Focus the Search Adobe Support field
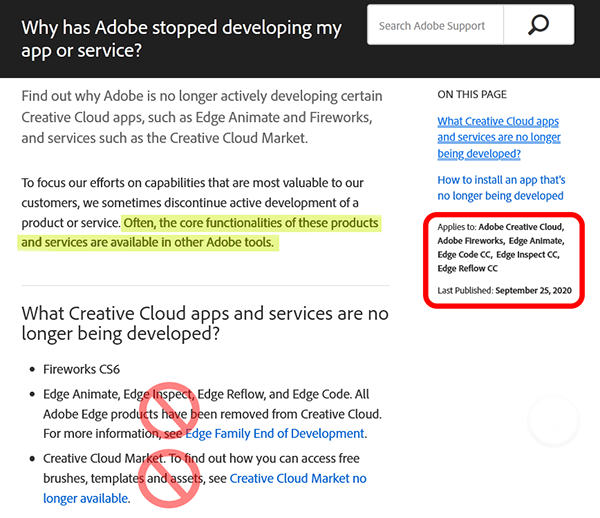600x518 pixels. pyautogui.click(x=435, y=25)
